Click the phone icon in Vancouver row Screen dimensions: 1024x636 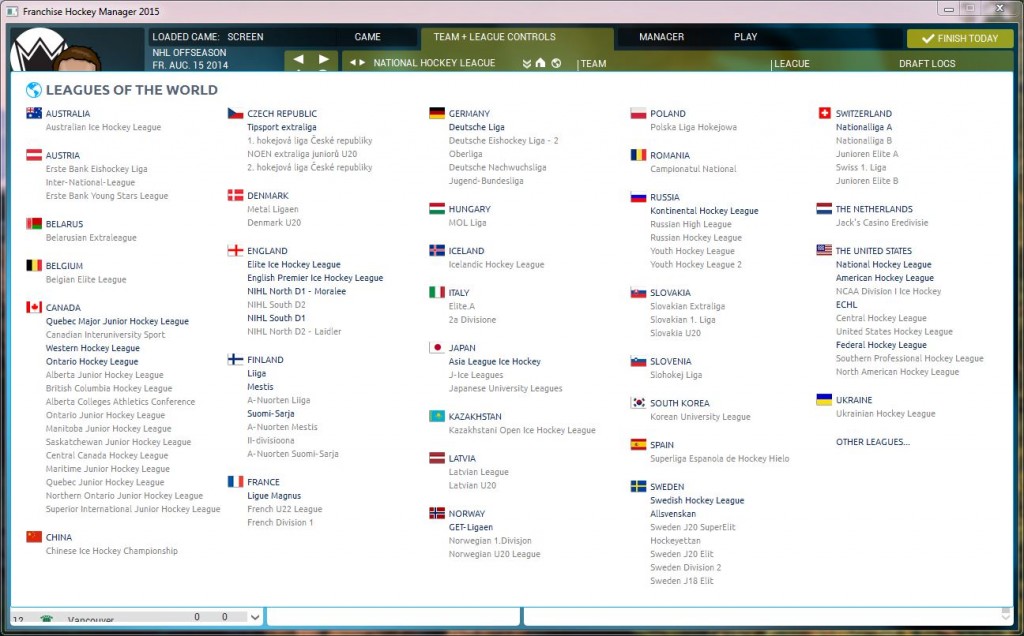(46, 618)
